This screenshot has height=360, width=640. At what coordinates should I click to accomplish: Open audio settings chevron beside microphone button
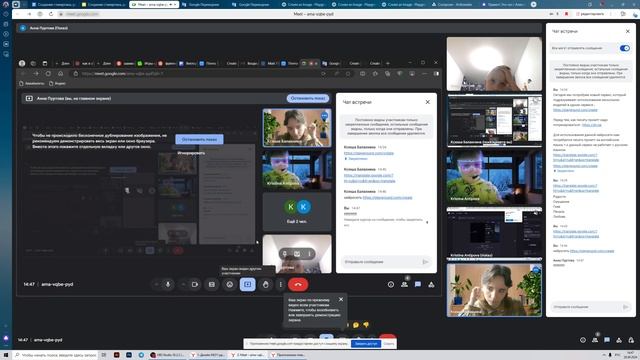pos(157,284)
